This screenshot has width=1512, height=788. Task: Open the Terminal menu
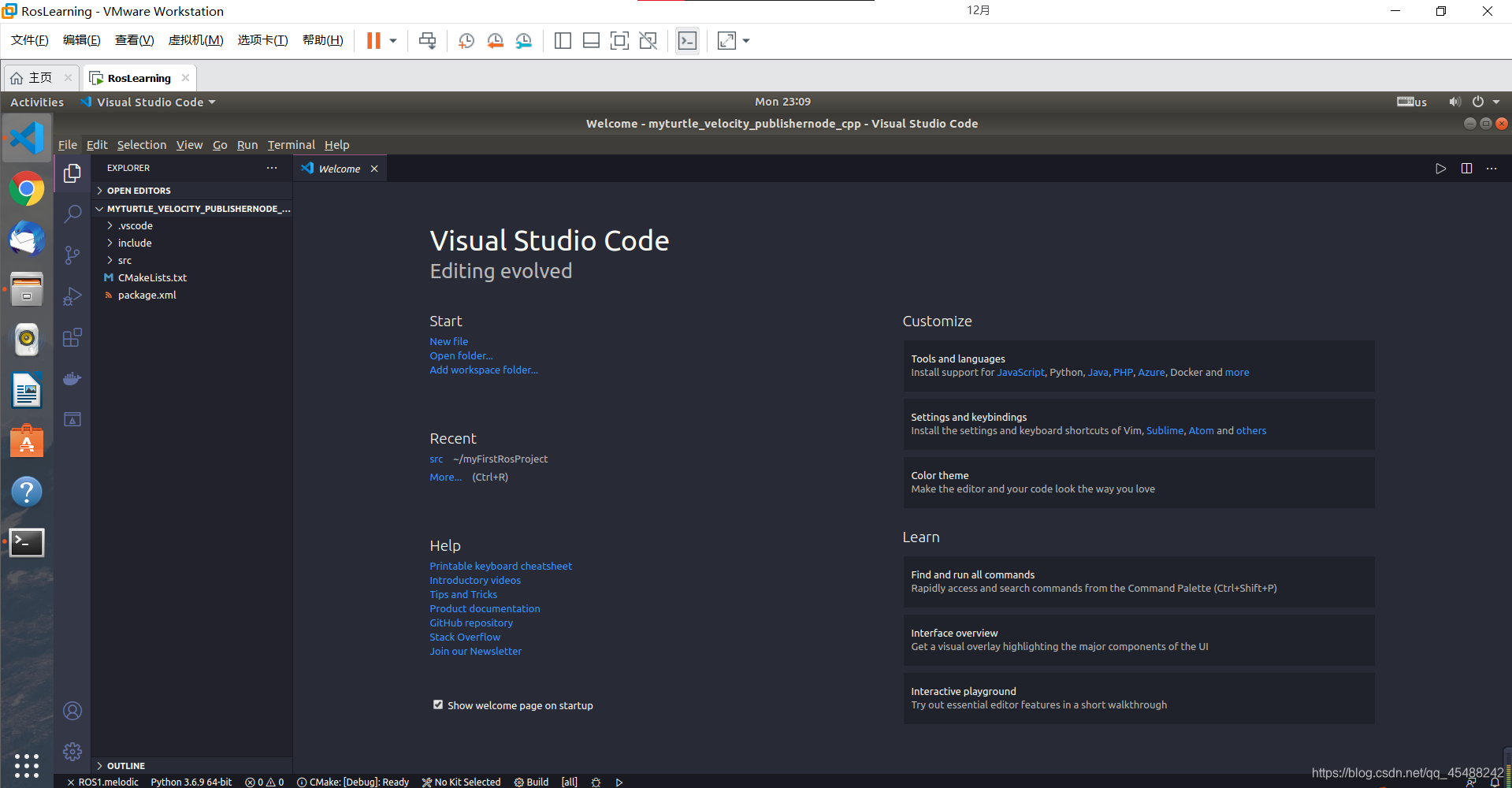point(291,145)
